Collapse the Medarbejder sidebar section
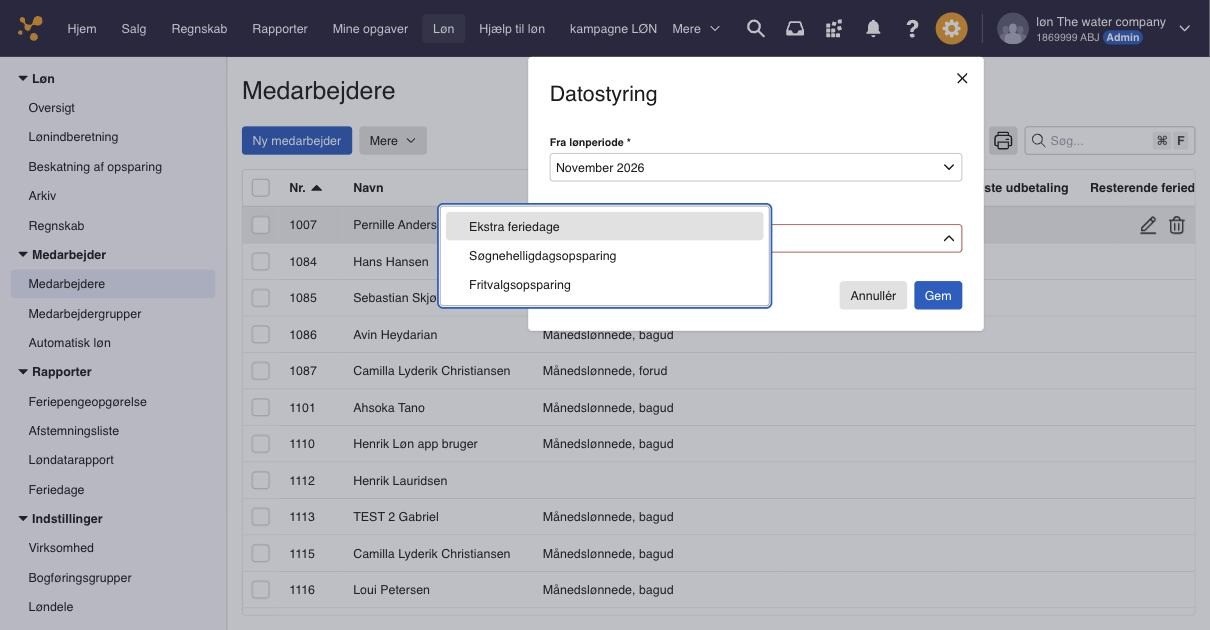The image size is (1210, 630). click(x=23, y=255)
